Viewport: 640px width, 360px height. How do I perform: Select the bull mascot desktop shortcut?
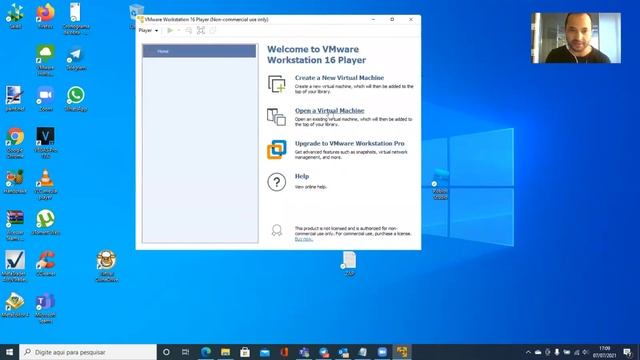107,266
